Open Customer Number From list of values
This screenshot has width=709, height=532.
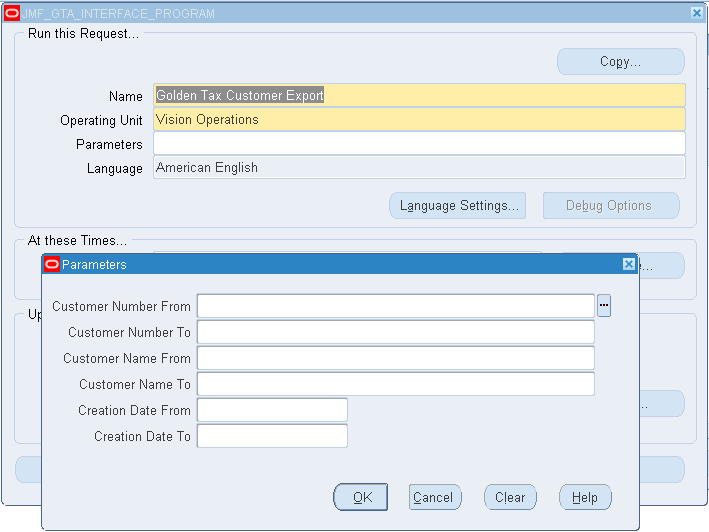point(604,306)
